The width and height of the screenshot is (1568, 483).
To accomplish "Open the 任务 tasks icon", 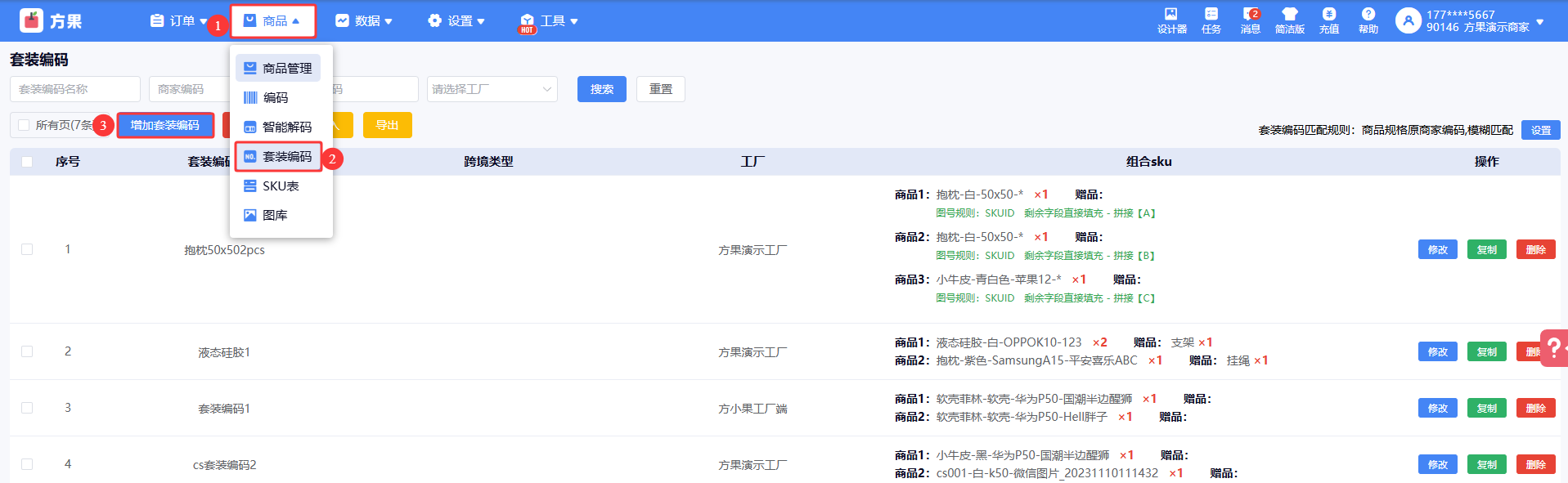I will tap(1211, 14).
